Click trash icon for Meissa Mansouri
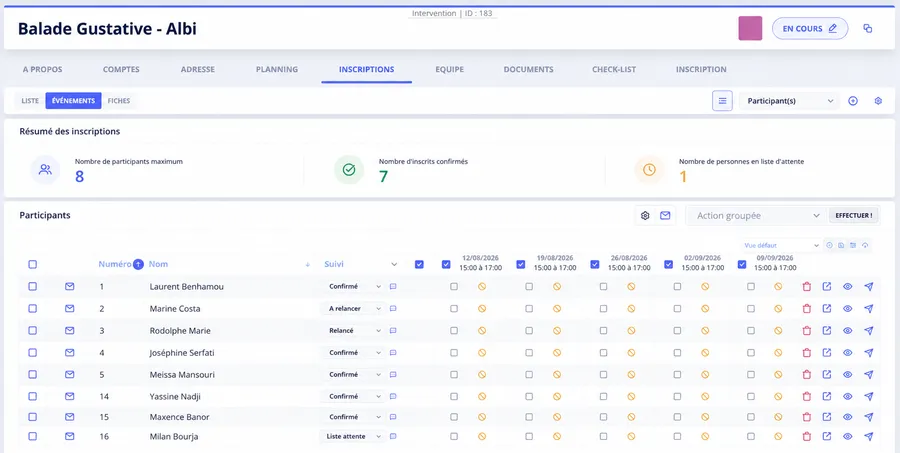The height and width of the screenshot is (453, 900). (x=806, y=374)
